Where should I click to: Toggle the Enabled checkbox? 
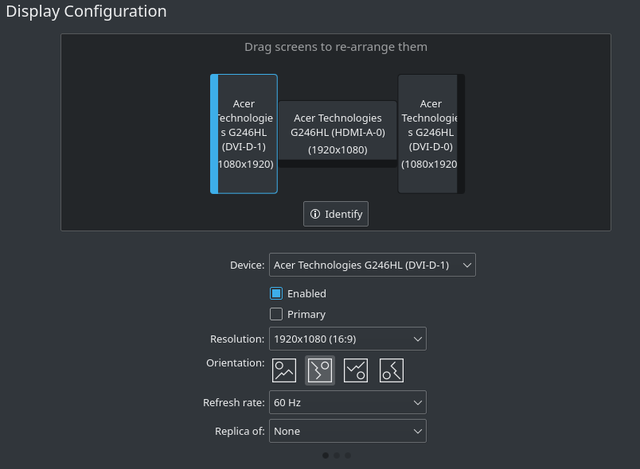tap(276, 293)
